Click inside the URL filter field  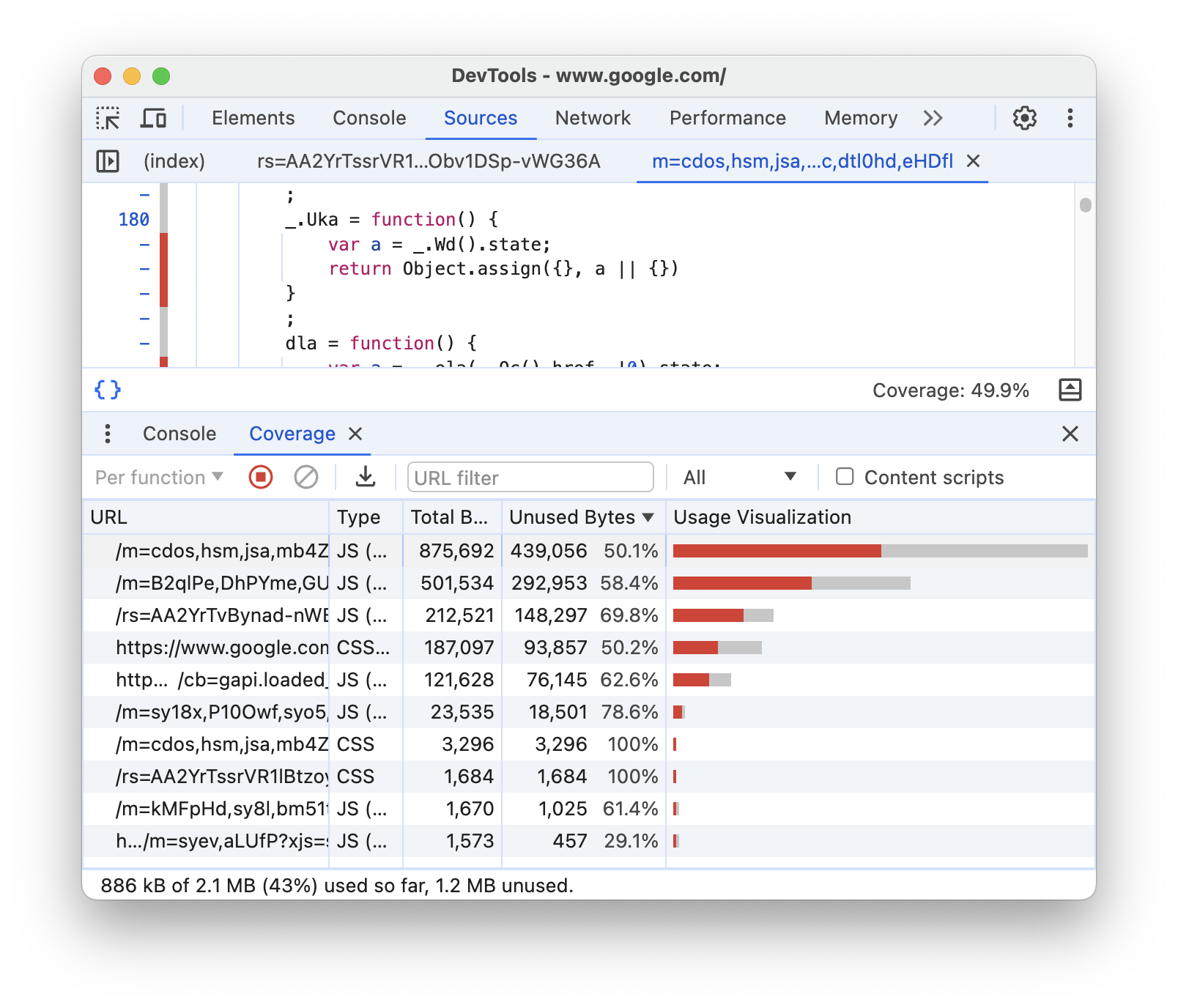[530, 477]
